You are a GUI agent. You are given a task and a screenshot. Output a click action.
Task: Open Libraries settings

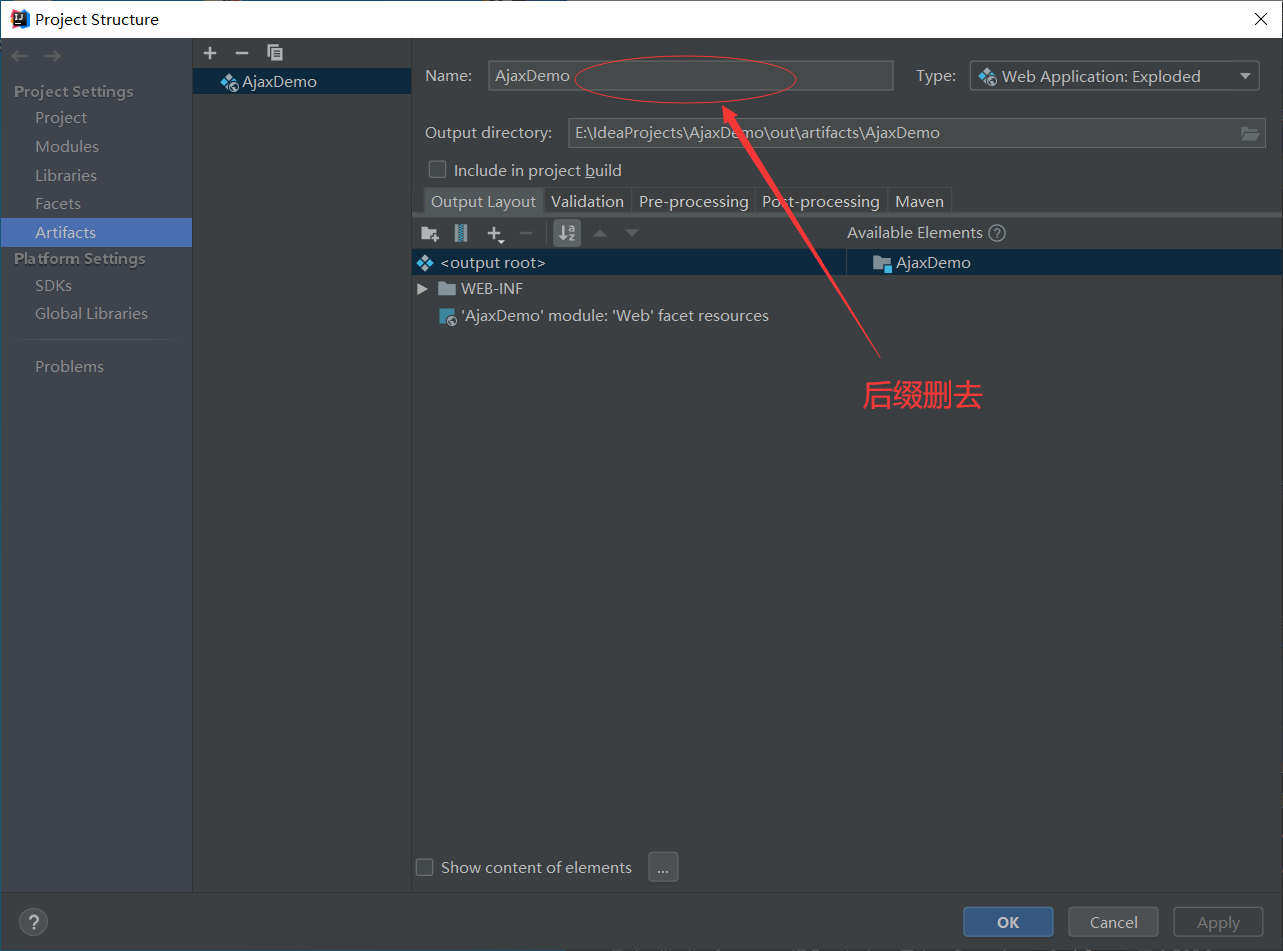pos(66,175)
